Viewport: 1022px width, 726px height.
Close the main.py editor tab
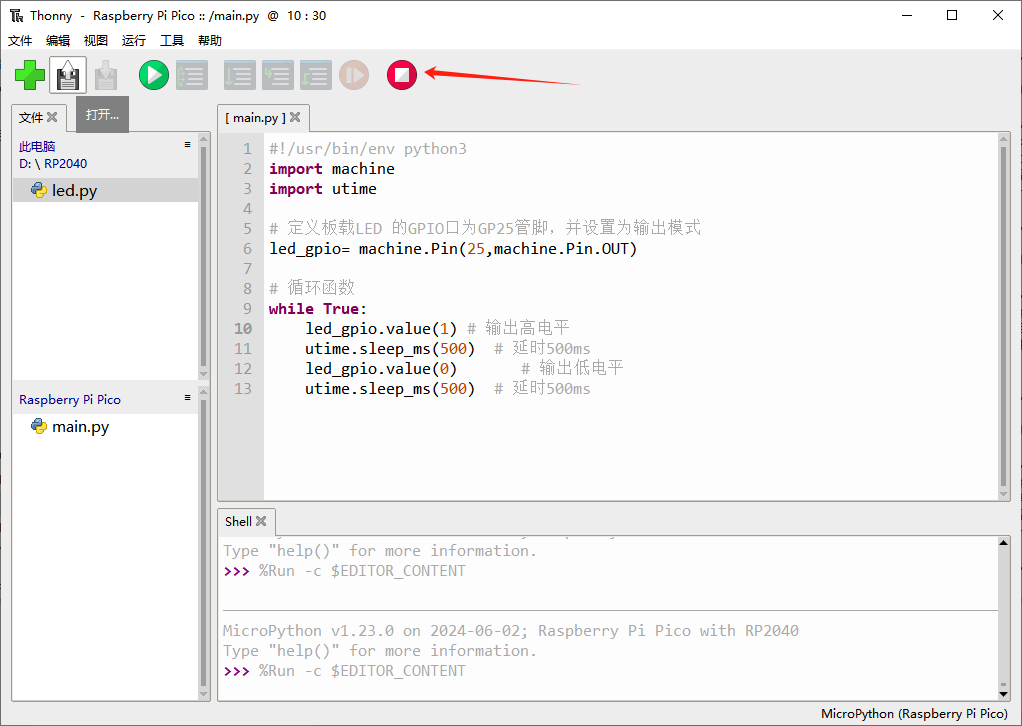pyautogui.click(x=295, y=117)
